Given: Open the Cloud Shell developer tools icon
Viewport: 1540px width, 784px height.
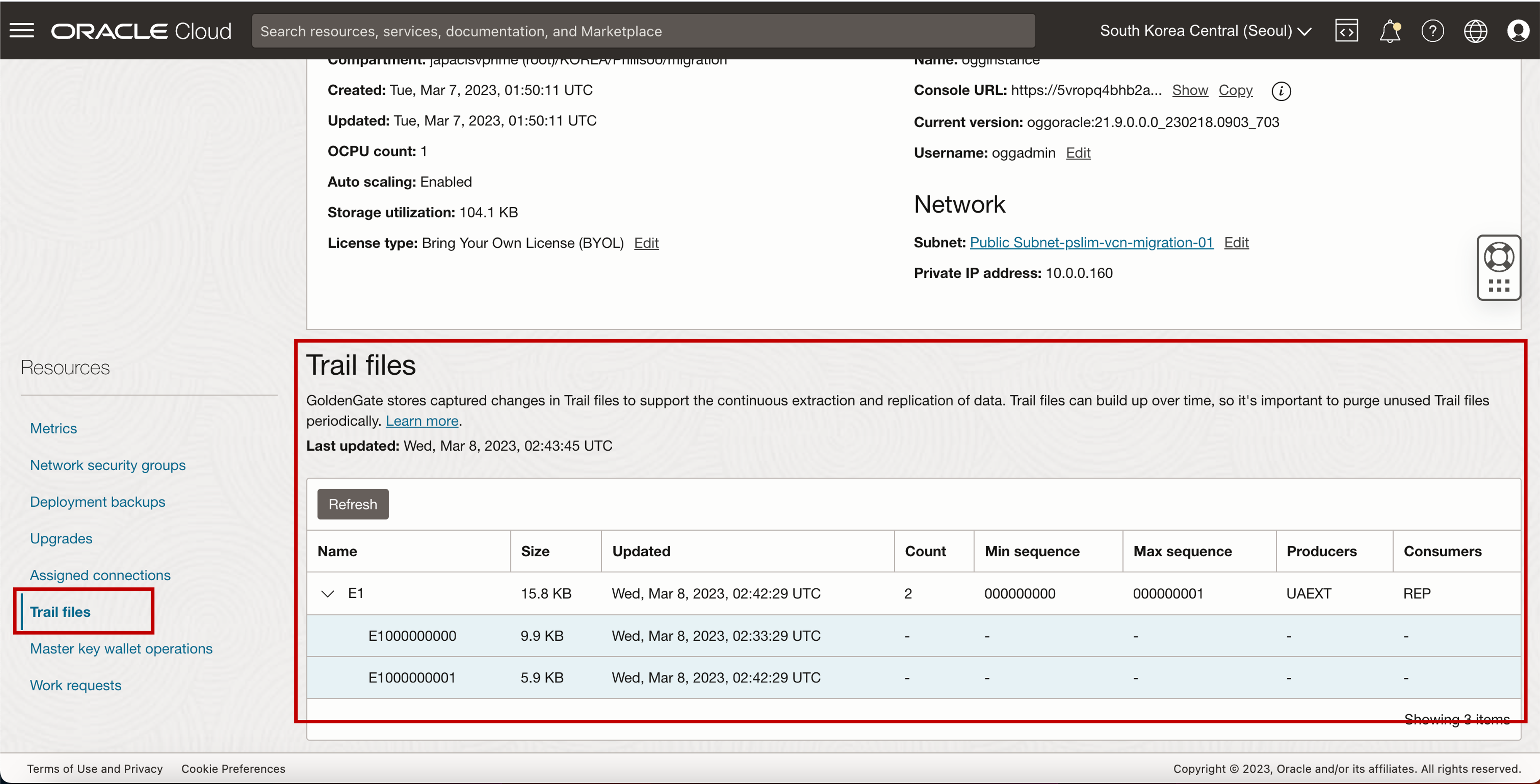Looking at the screenshot, I should [x=1346, y=31].
